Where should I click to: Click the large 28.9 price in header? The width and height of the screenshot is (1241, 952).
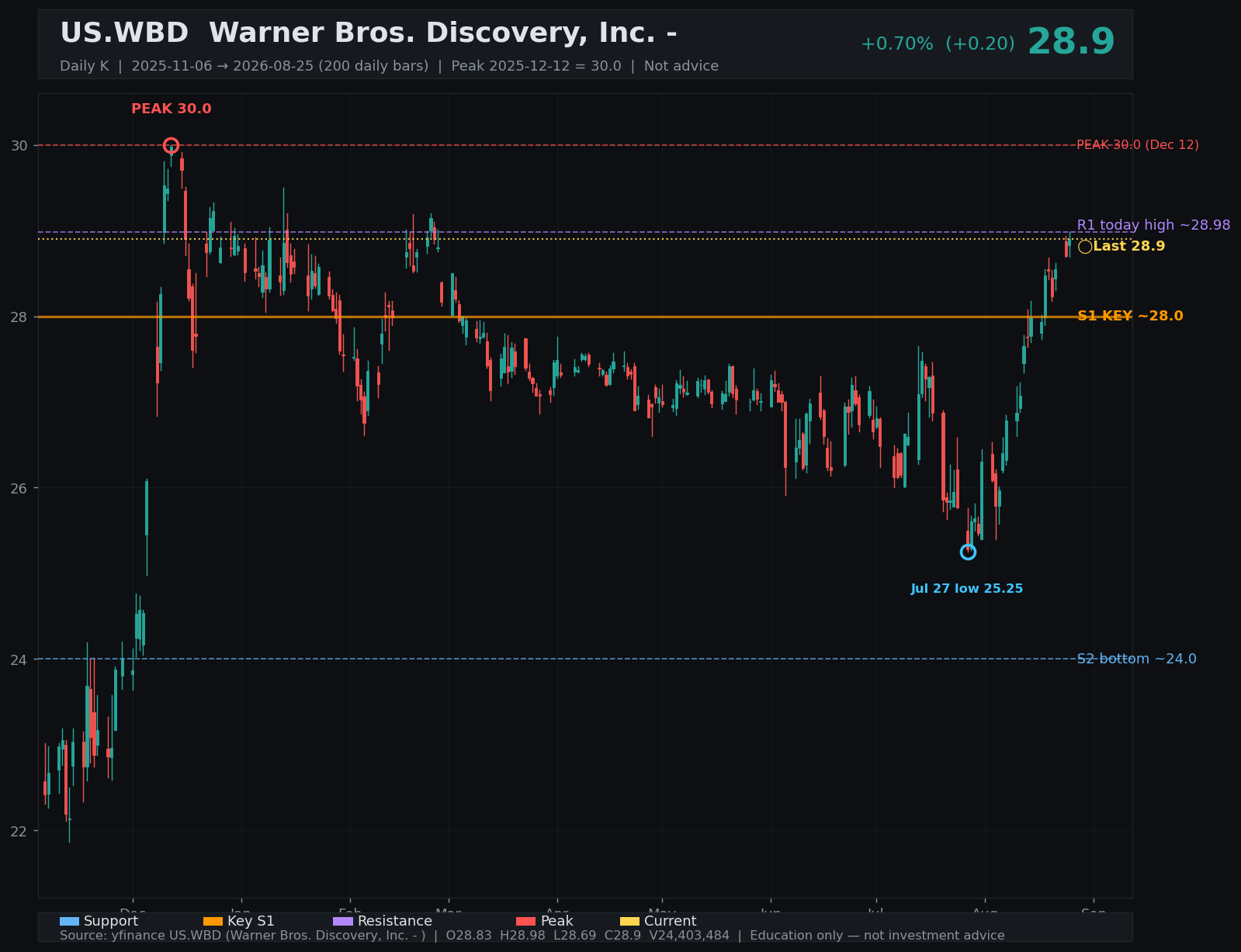click(x=1071, y=42)
